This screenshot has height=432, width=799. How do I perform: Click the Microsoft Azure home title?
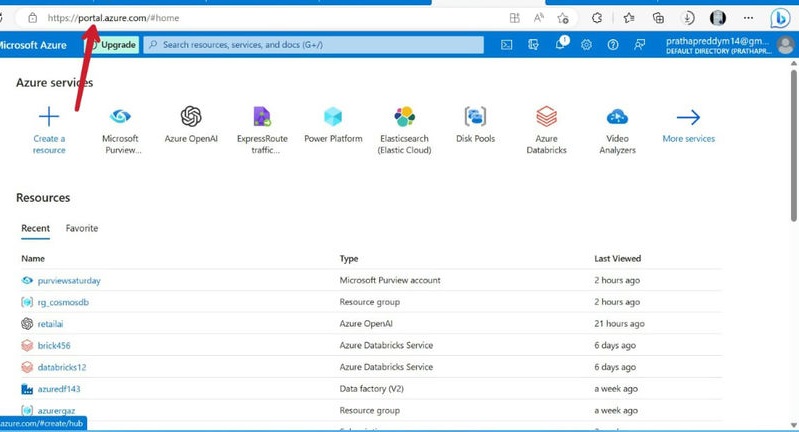[34, 45]
